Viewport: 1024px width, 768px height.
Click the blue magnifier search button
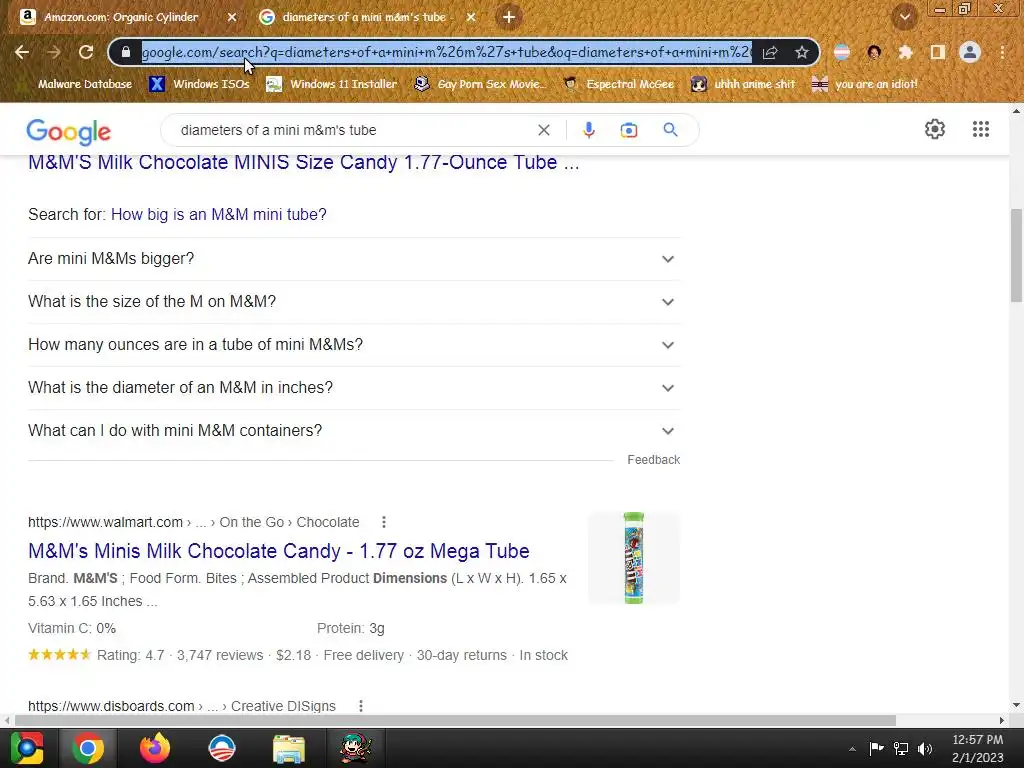670,130
